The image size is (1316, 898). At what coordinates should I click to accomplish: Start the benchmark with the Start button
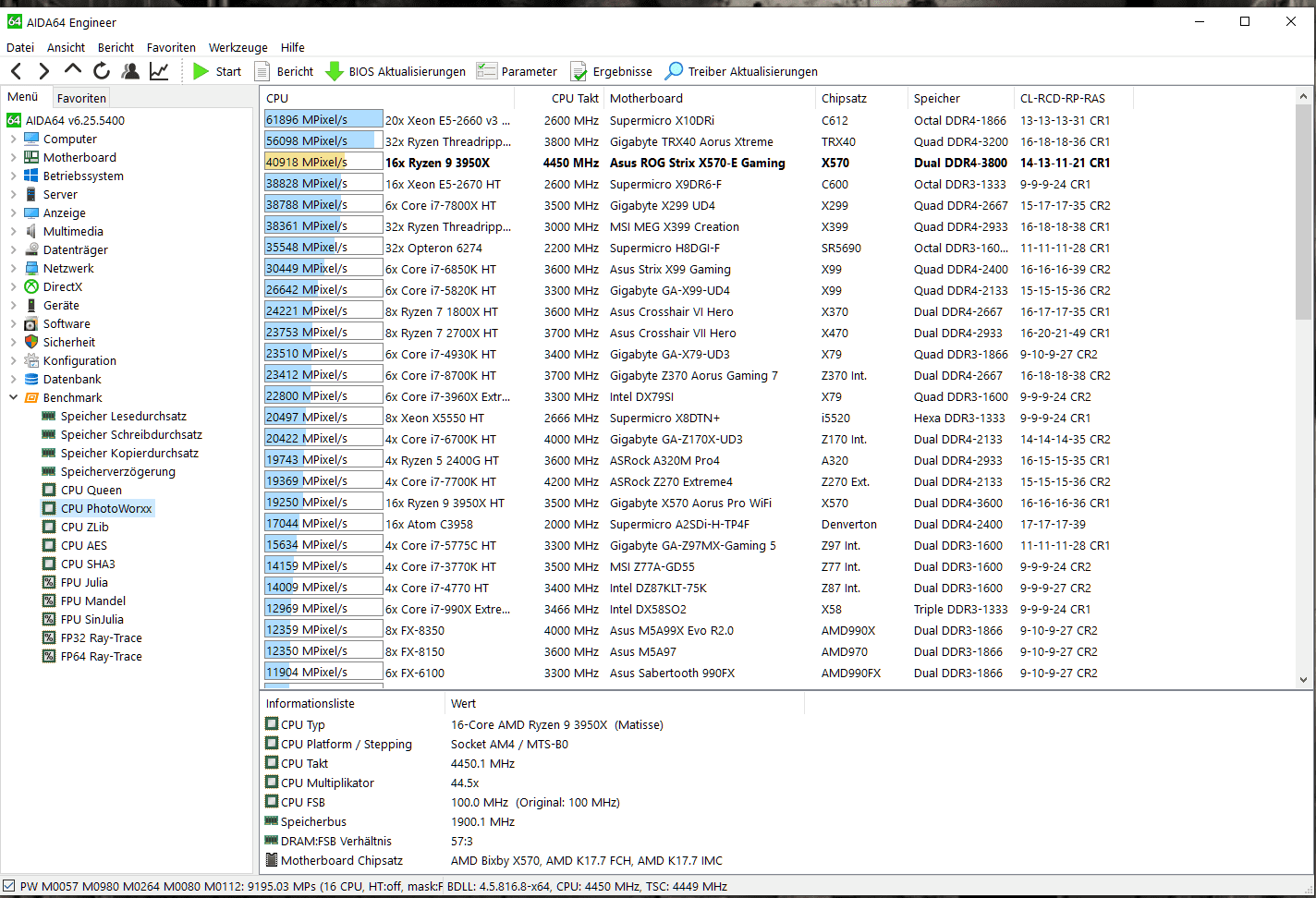217,71
